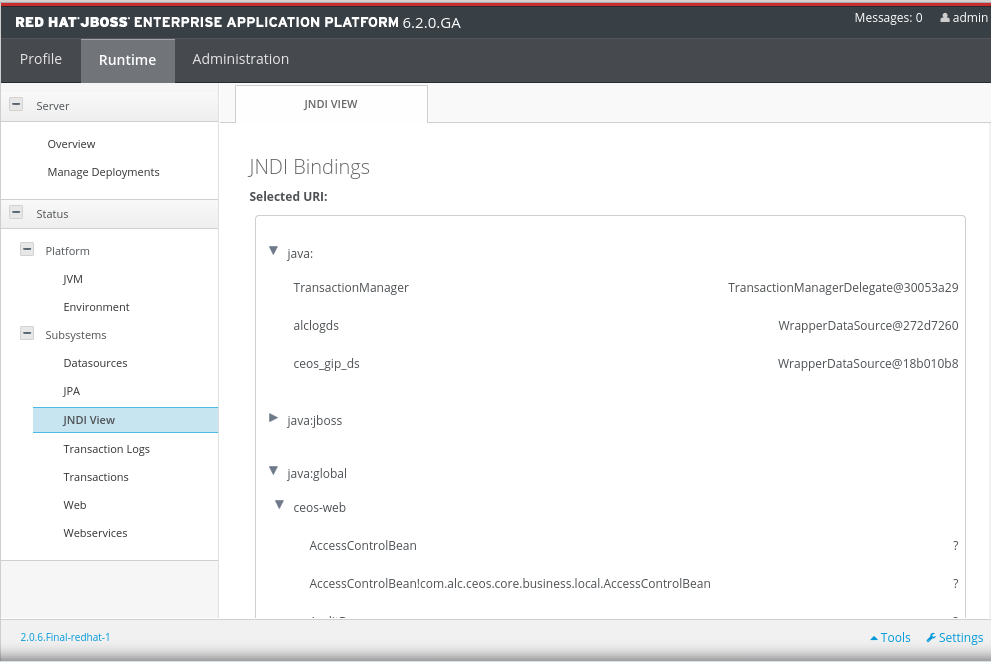Click the ceos-web label
This screenshot has width=991, height=662.
(320, 508)
